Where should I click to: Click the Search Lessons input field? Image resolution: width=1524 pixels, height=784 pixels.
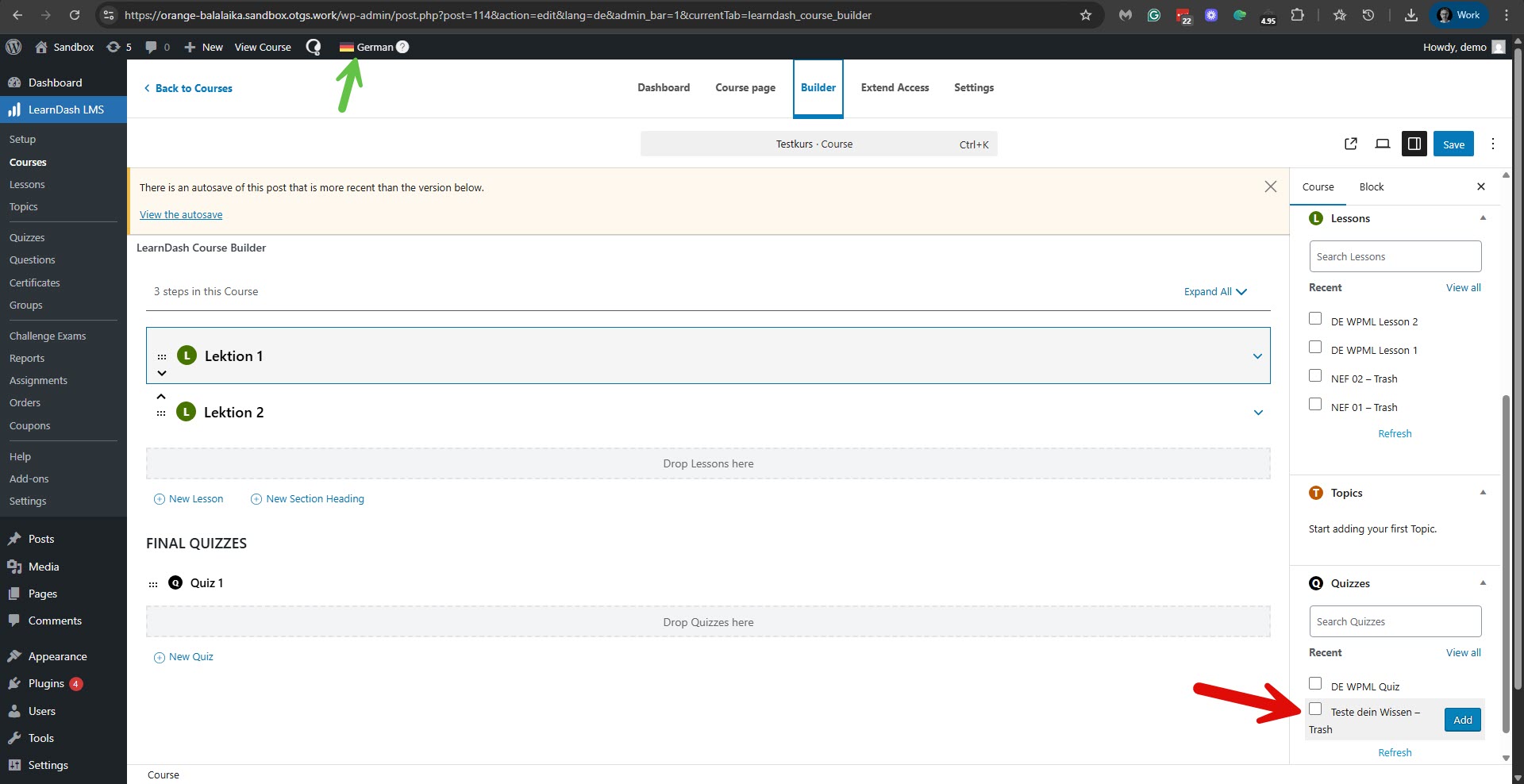coord(1395,257)
